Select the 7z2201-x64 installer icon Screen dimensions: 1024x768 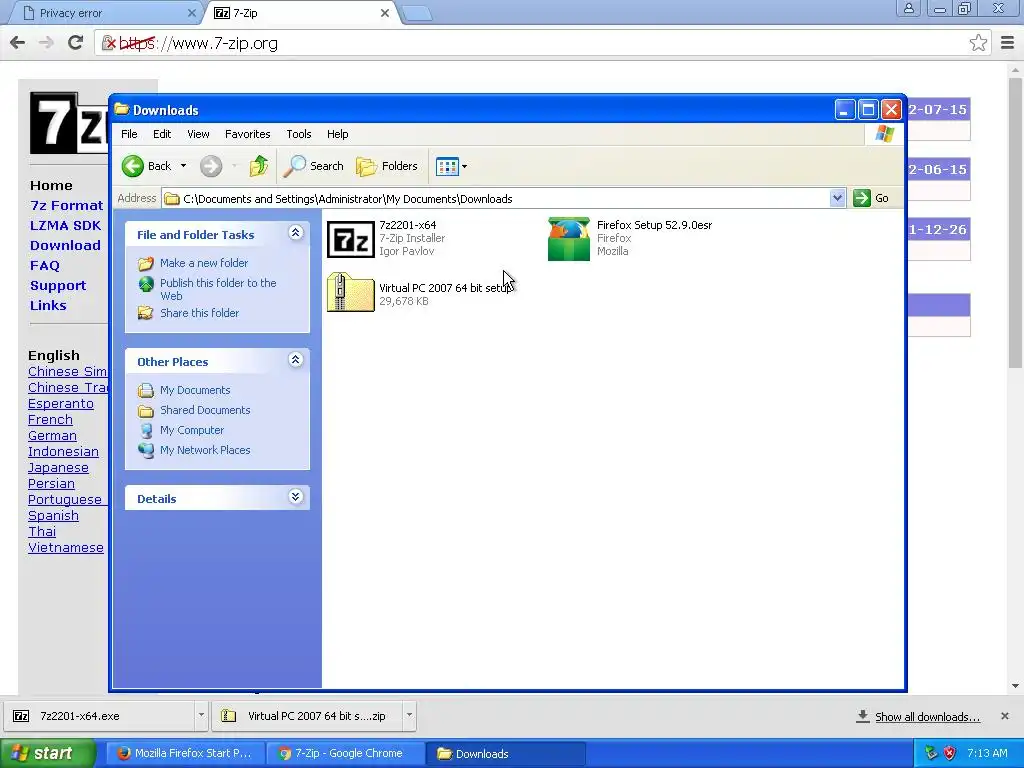[351, 239]
